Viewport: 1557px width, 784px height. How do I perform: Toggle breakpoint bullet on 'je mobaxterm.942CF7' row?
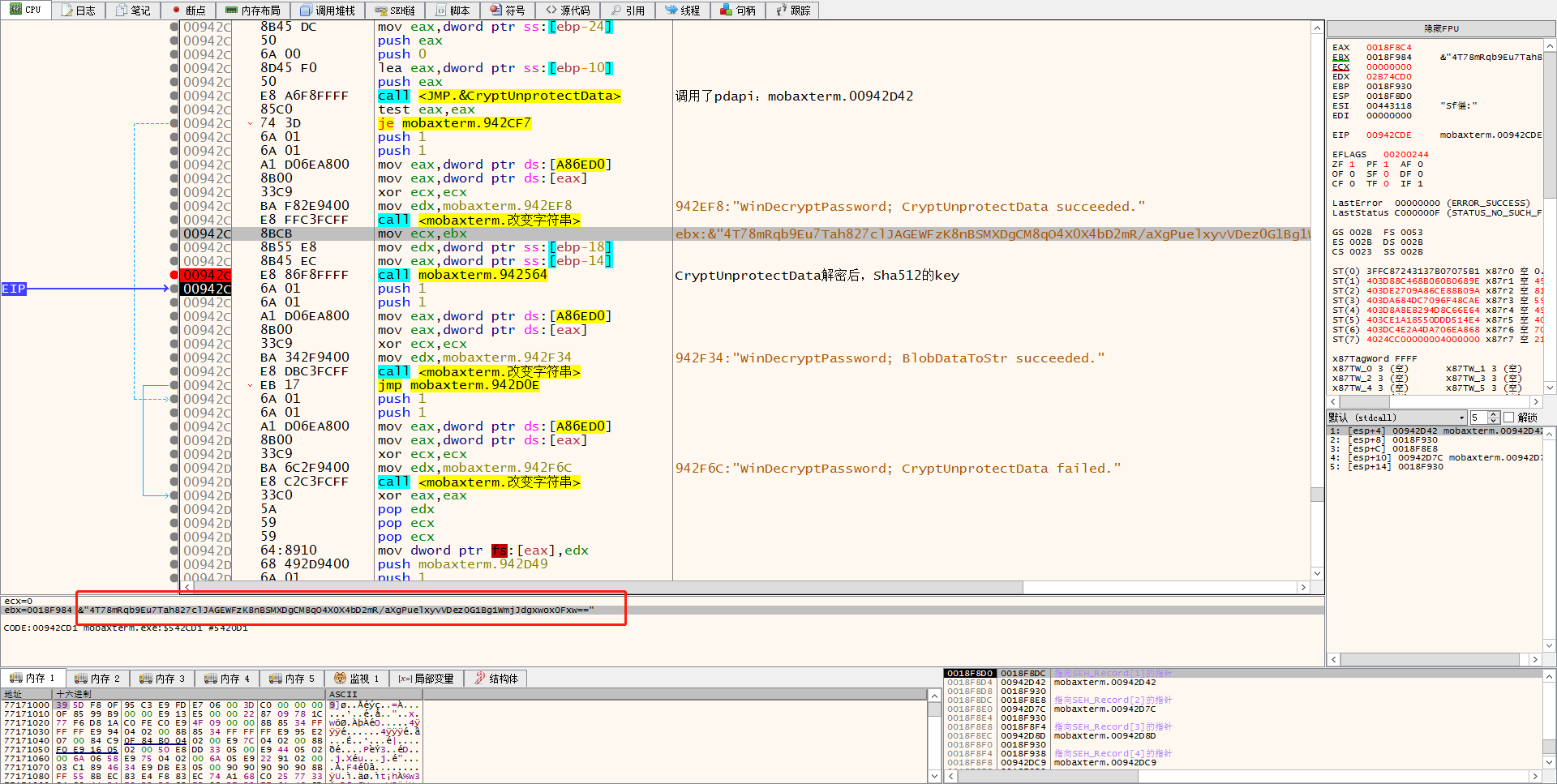click(174, 123)
